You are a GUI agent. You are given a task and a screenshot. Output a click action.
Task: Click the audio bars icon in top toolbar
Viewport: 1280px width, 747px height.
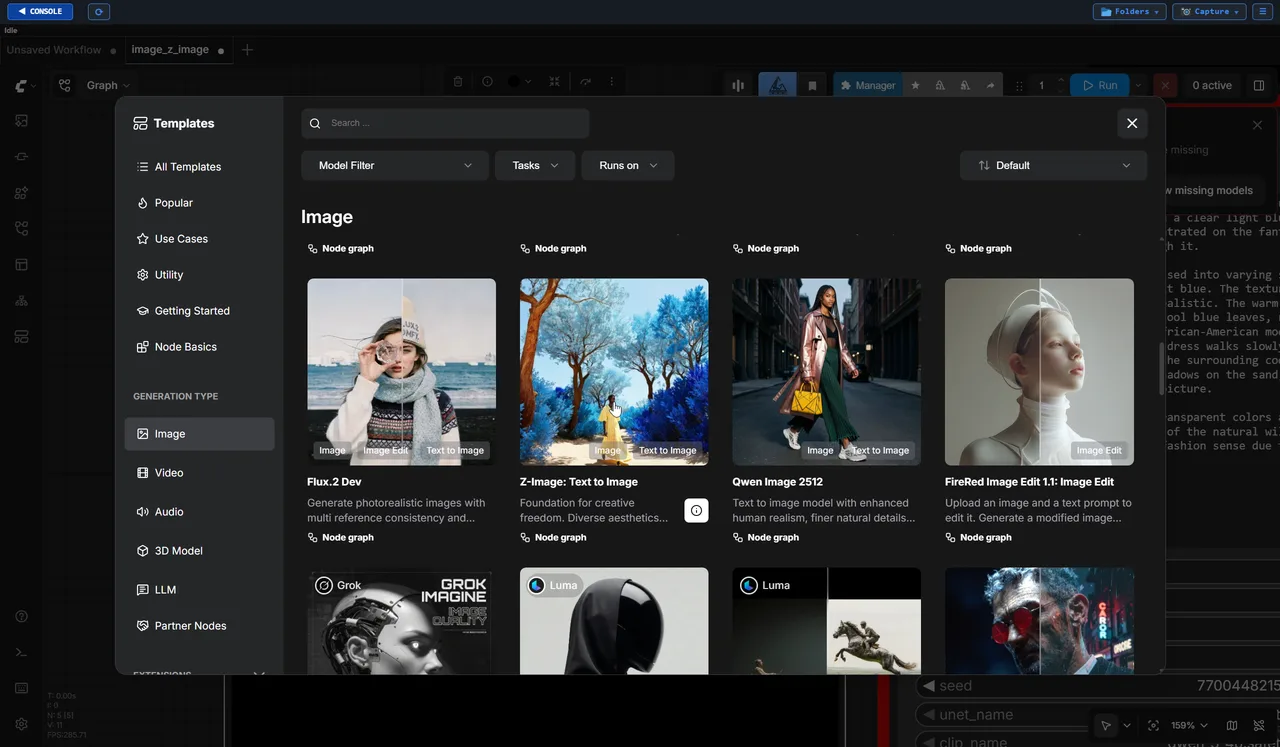point(738,86)
